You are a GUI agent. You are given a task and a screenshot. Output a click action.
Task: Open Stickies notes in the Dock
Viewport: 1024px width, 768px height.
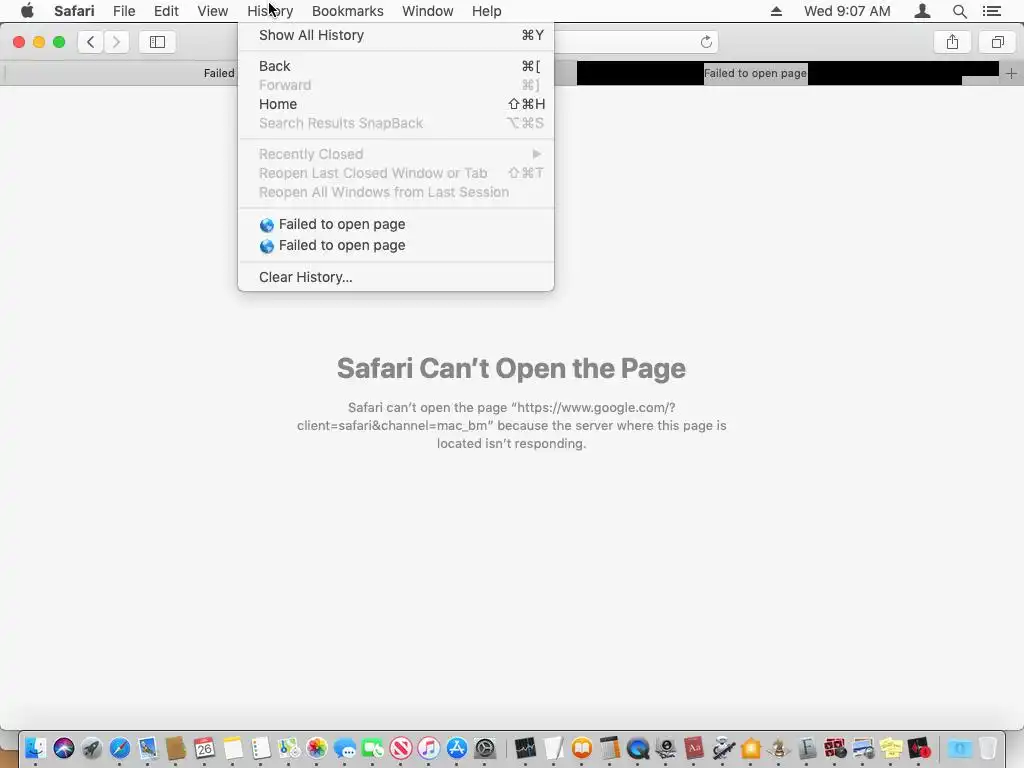(891, 748)
